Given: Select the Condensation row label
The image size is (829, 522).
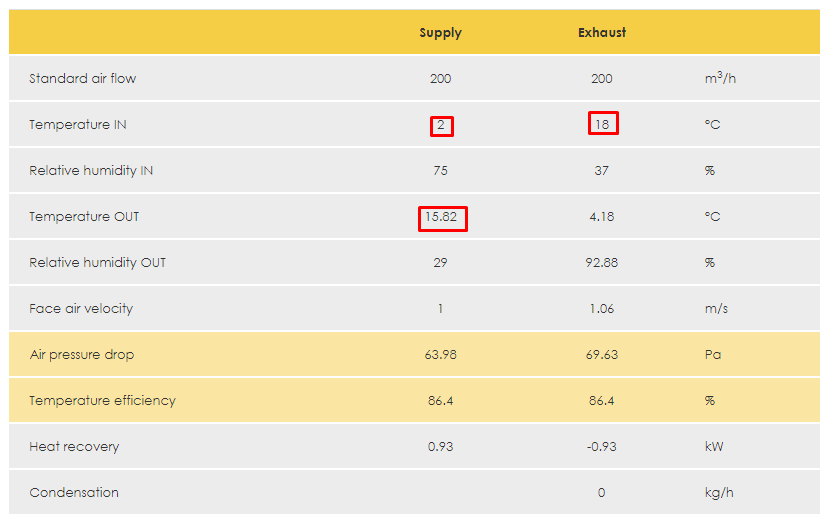Looking at the screenshot, I should click(74, 493).
